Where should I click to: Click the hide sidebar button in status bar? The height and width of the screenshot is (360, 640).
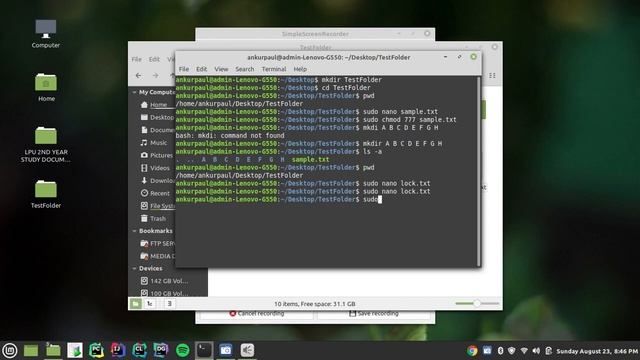[169, 304]
